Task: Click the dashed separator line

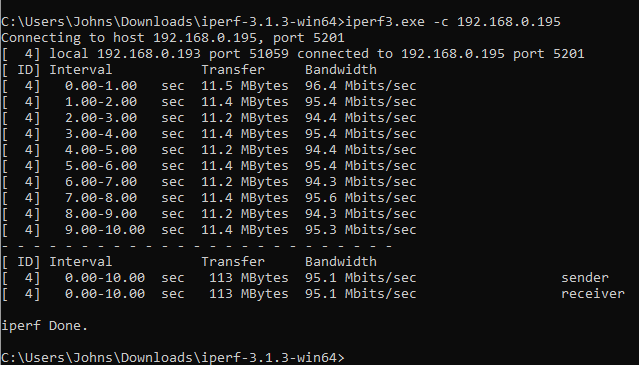Action: [x=197, y=246]
